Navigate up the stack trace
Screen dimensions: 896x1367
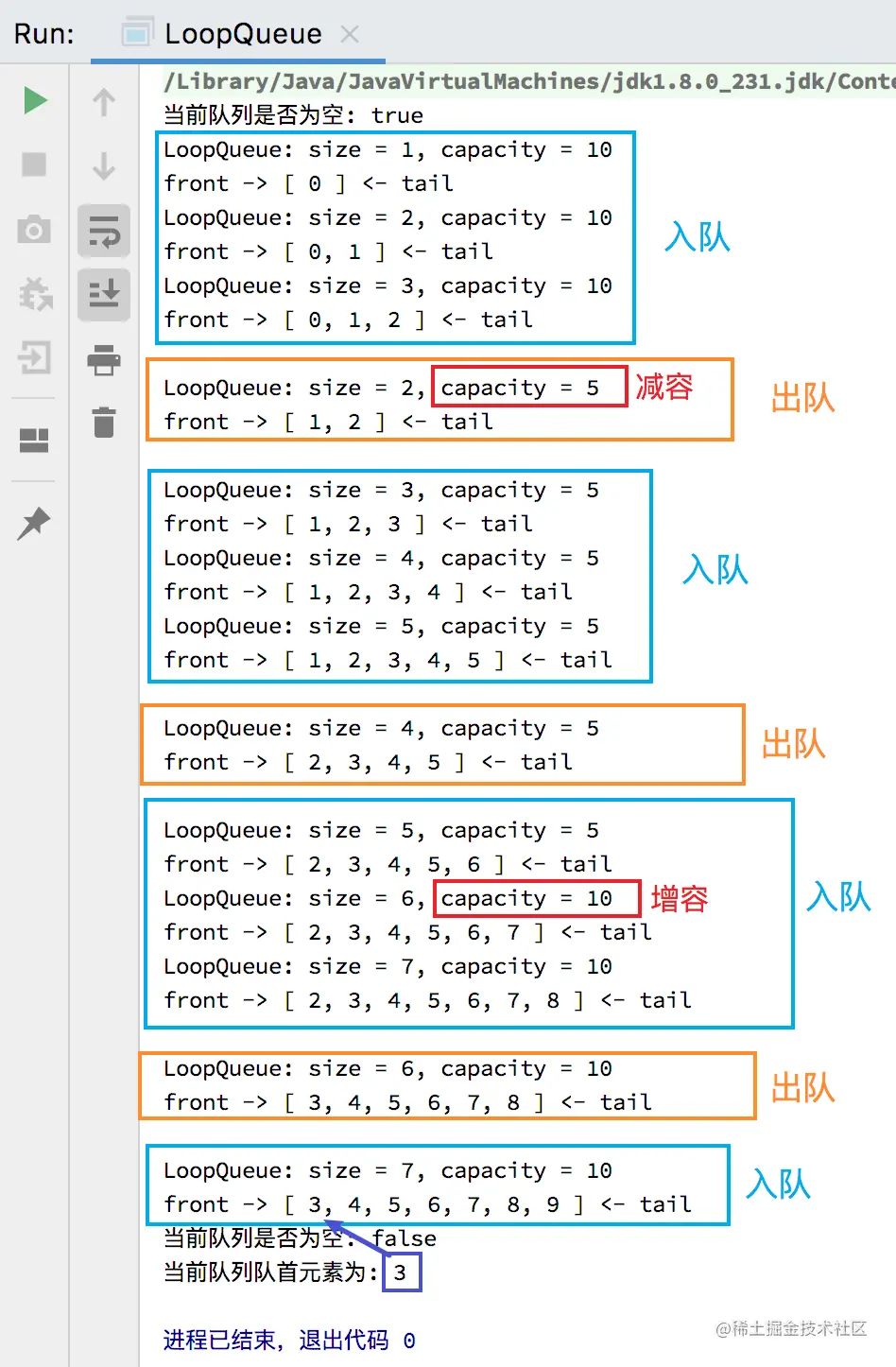point(104,99)
